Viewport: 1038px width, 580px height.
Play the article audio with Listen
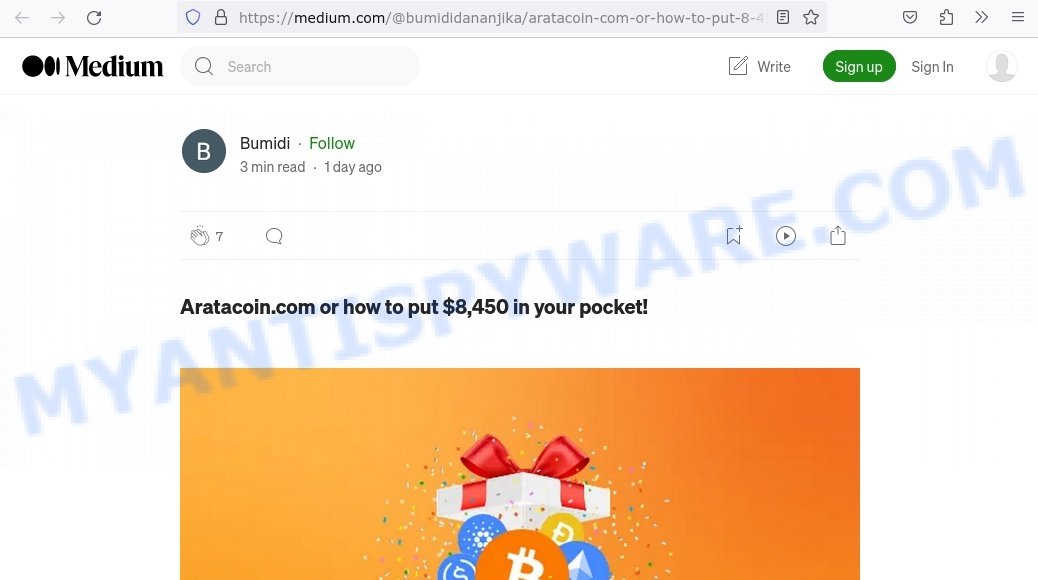coord(786,236)
